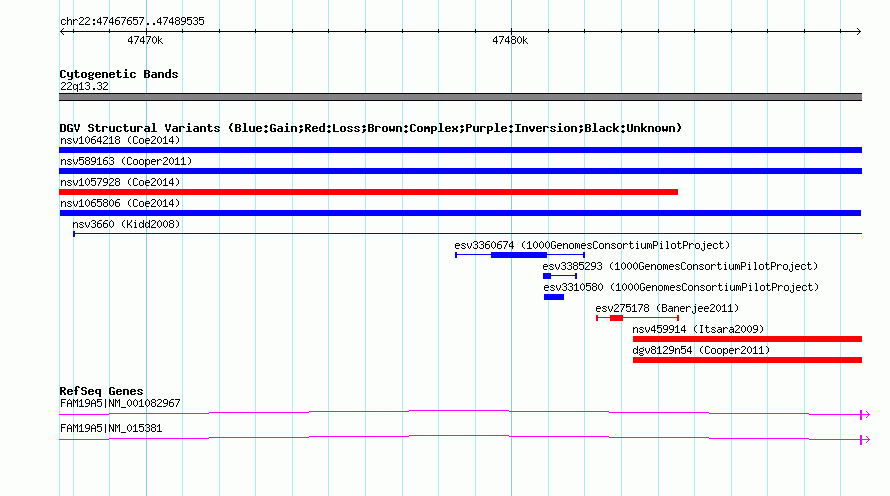Click the blue esv3385293 variant glyph

(560, 276)
